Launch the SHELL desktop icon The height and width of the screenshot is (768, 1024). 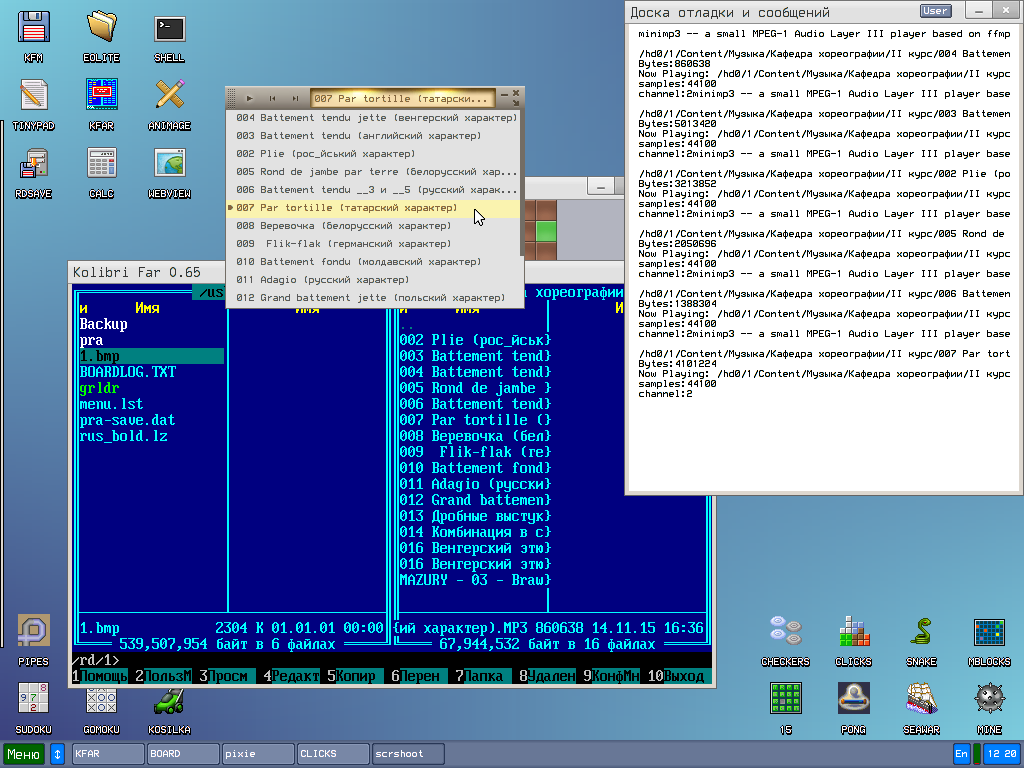[x=169, y=30]
